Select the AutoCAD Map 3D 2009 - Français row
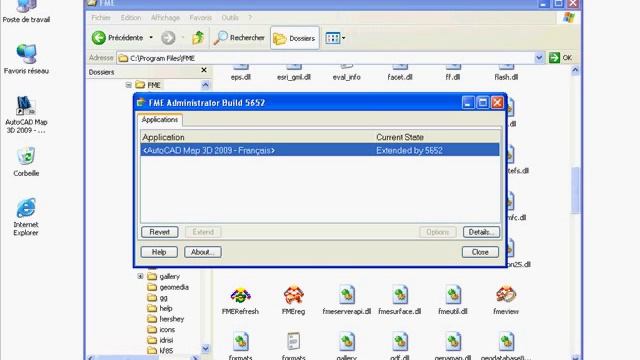Screen dimensions: 640x360 320,150
